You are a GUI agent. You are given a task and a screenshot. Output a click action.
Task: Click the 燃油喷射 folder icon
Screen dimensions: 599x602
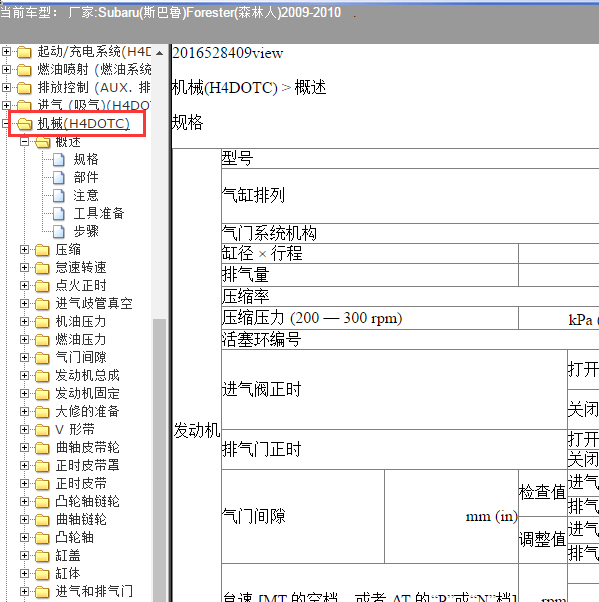click(24, 70)
